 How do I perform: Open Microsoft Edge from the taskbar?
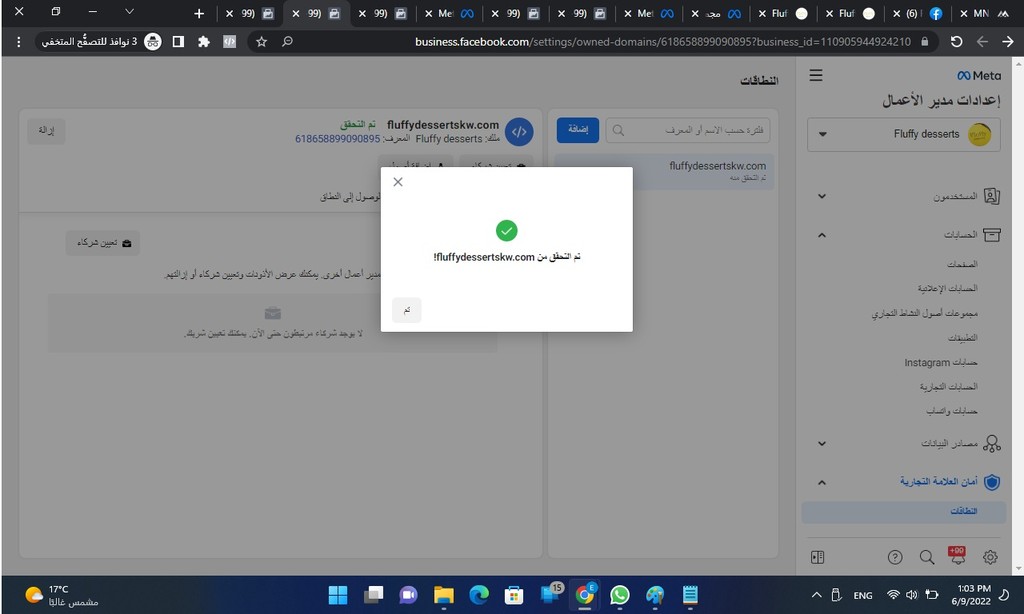tap(479, 595)
